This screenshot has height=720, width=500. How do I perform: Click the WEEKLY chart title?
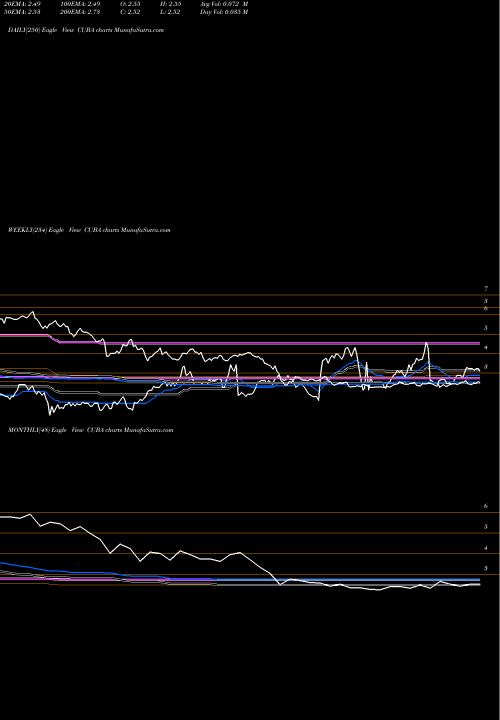click(89, 230)
